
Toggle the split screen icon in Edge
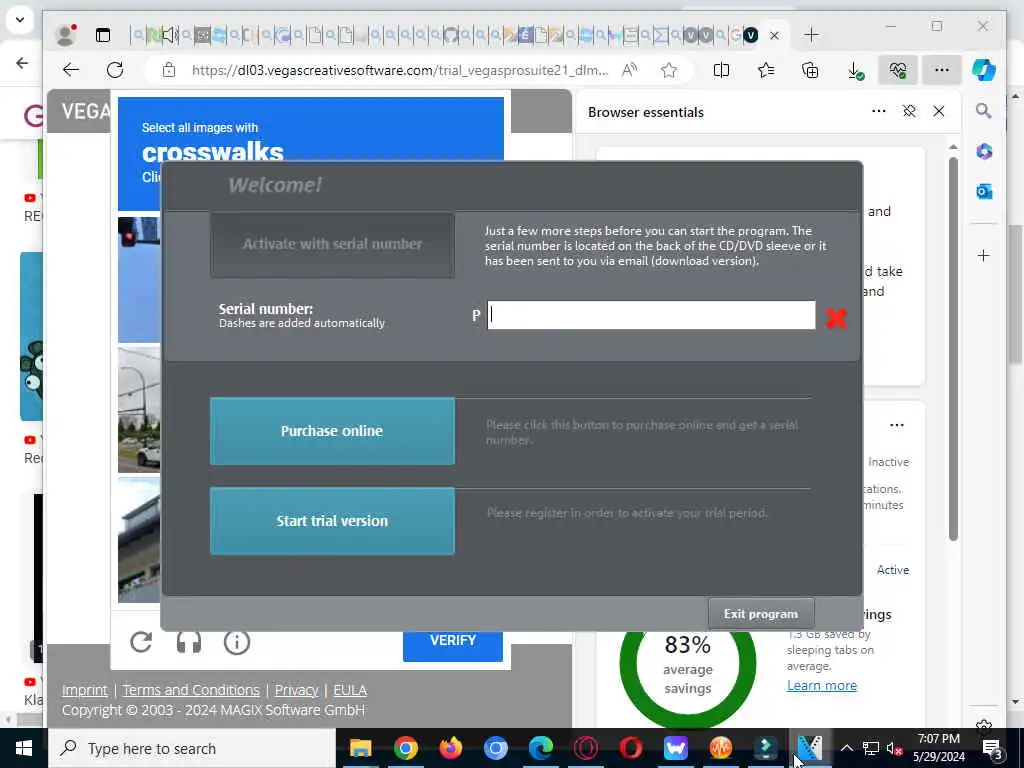tap(721, 70)
